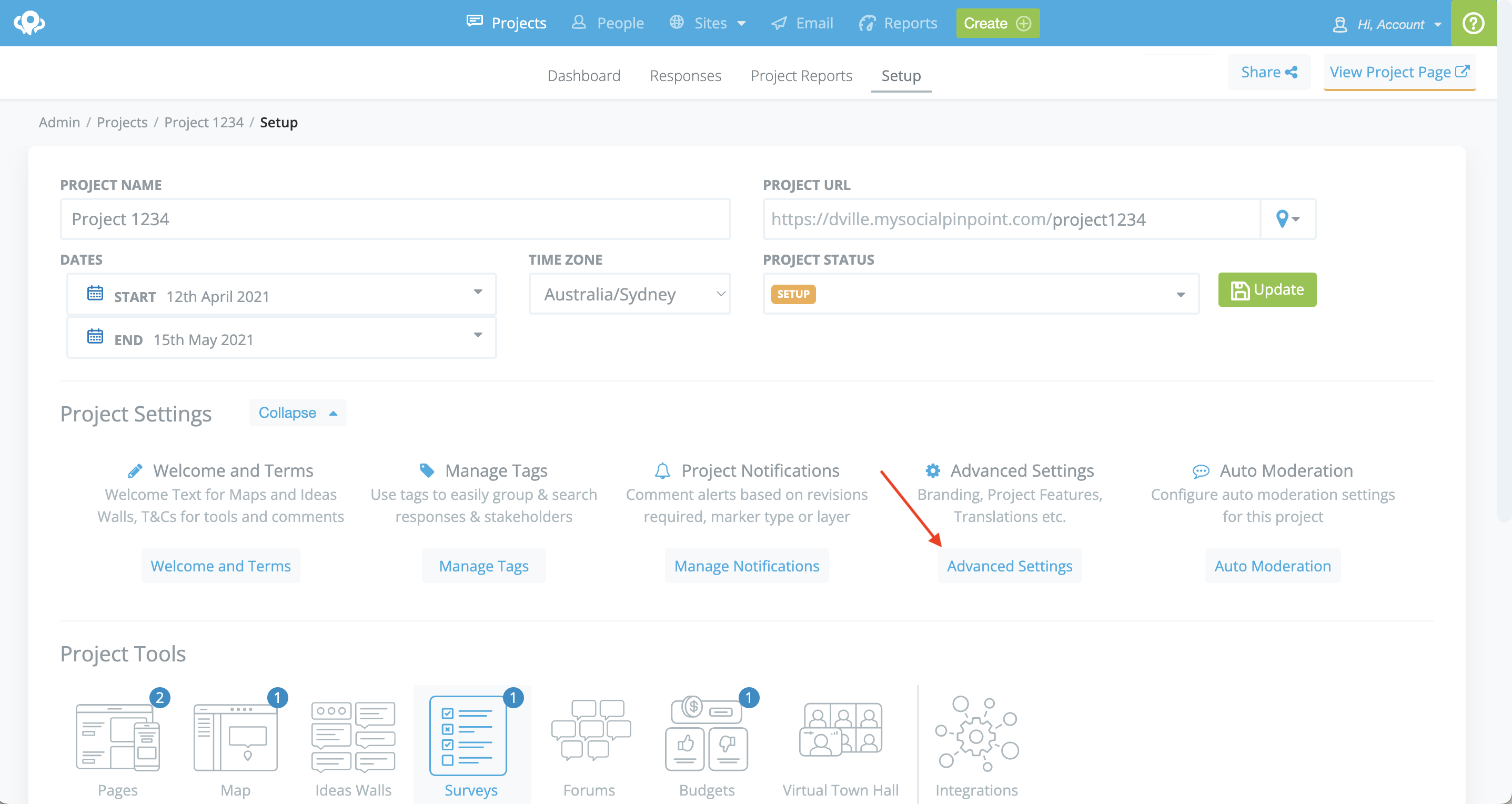
Task: Click the Share button
Action: tap(1268, 72)
